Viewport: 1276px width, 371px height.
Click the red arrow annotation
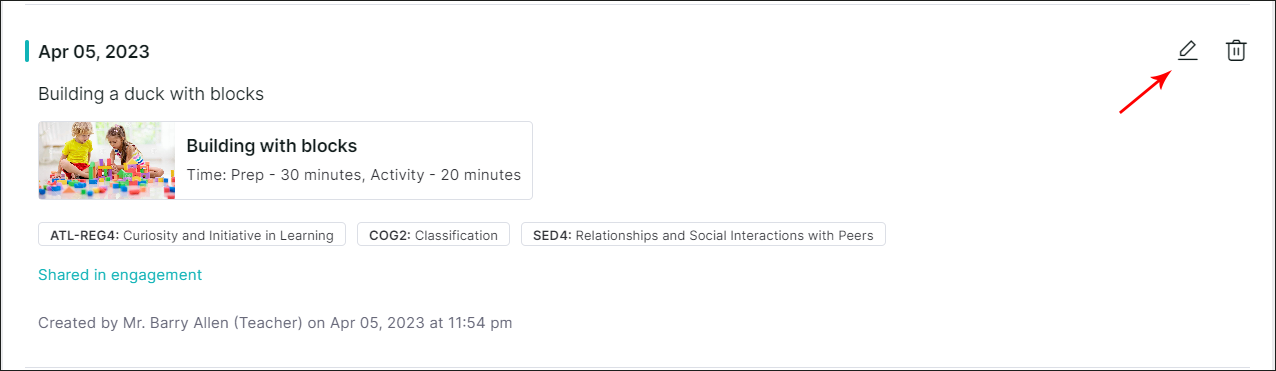click(1145, 92)
